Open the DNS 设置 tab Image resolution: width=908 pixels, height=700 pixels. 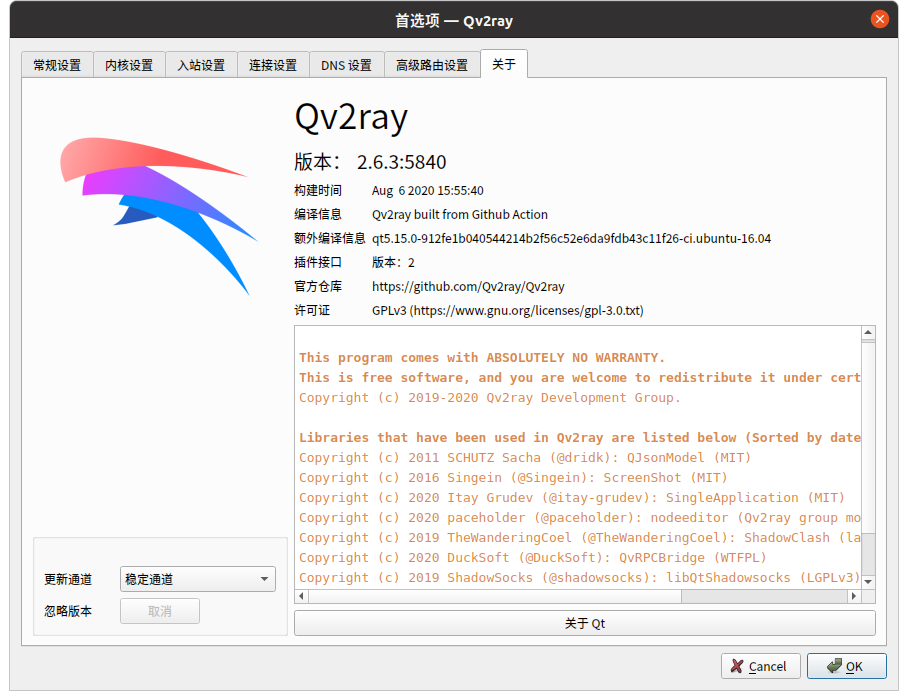[x=346, y=63]
